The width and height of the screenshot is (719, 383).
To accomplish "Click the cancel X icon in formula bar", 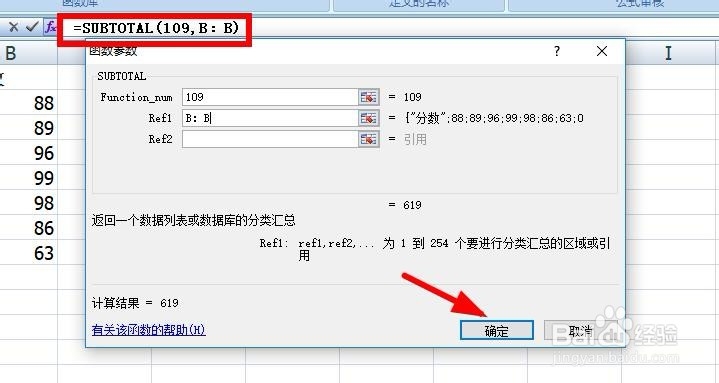I will click(14, 27).
